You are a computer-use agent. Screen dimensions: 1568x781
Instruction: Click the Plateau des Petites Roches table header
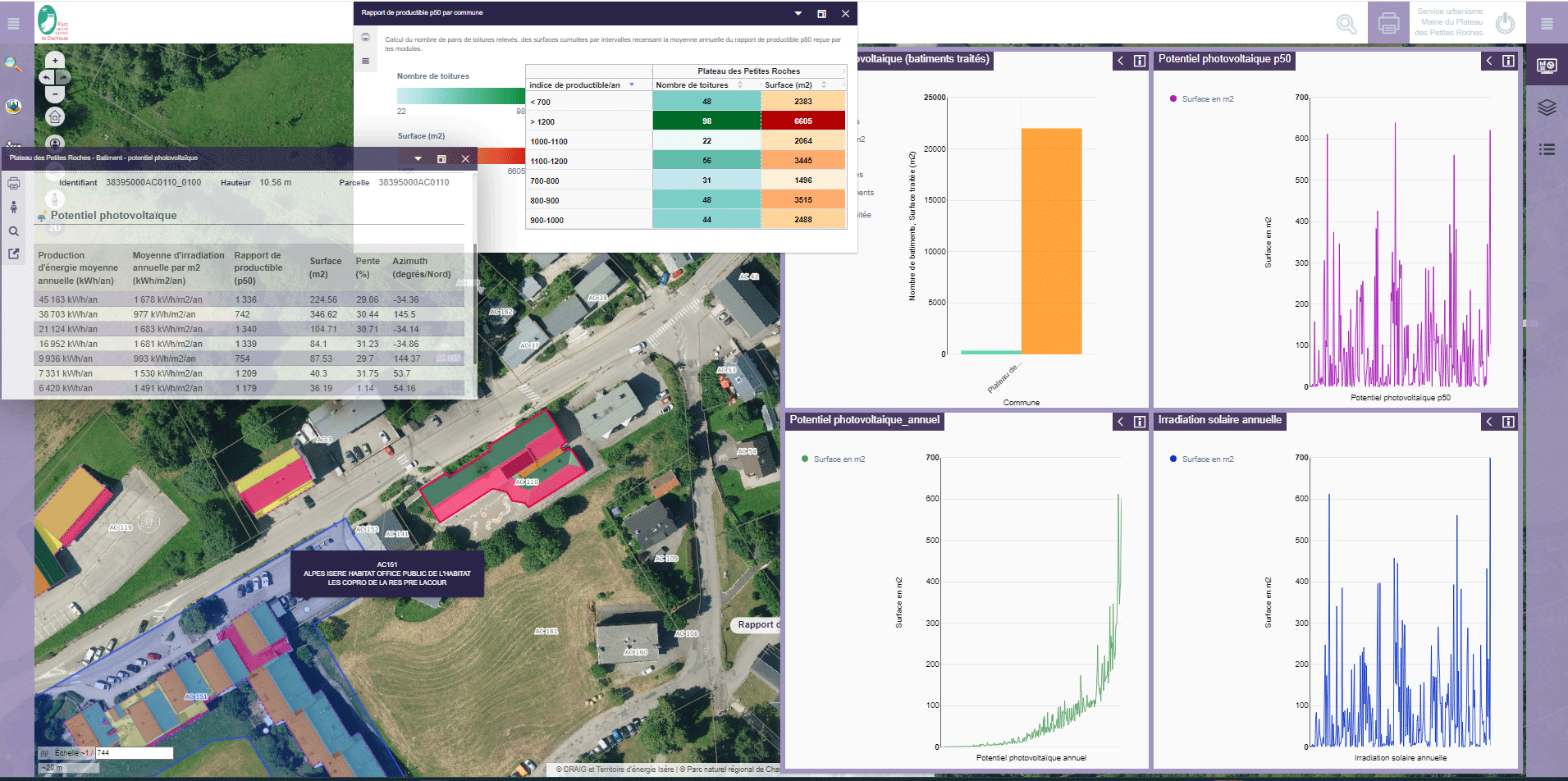[x=748, y=71]
